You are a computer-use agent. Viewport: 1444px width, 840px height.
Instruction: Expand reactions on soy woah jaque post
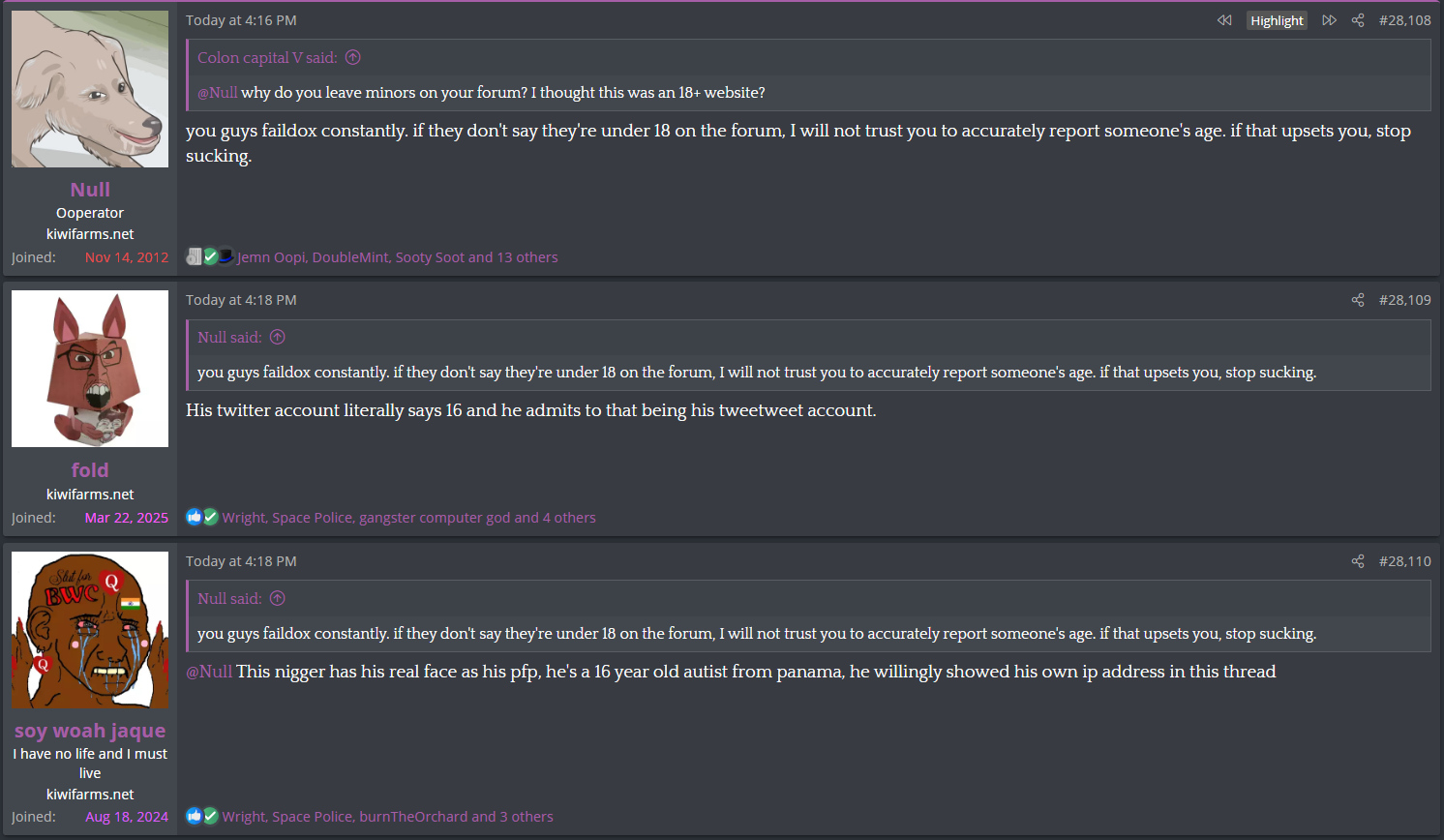pos(387,817)
